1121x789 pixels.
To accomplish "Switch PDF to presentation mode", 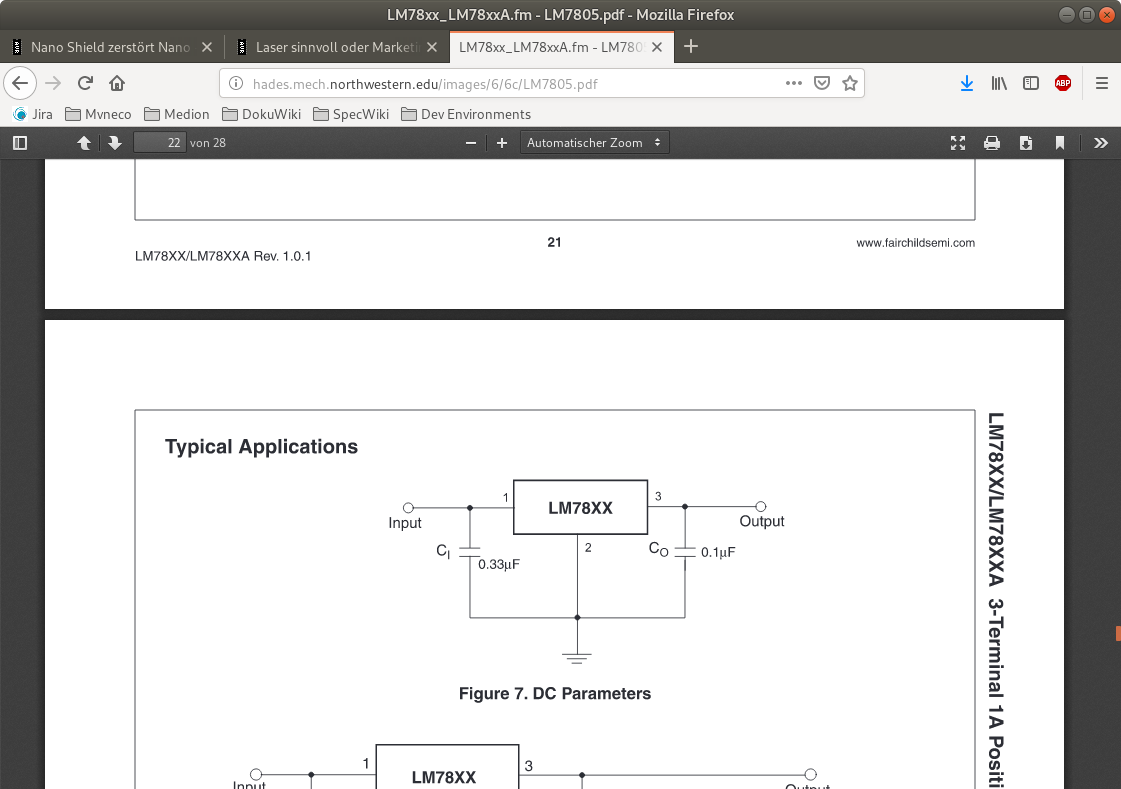I will click(958, 143).
